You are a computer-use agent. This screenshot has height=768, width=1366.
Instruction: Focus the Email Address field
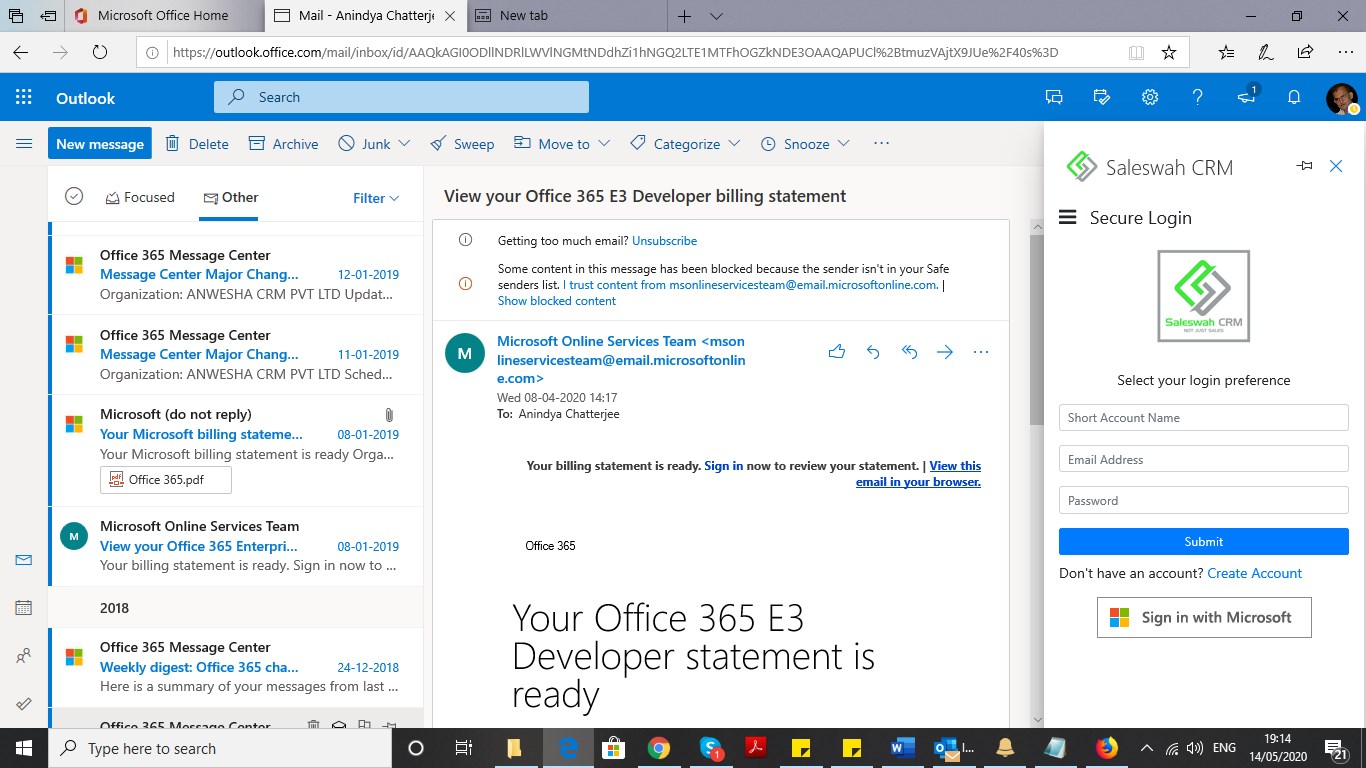[x=1204, y=459]
